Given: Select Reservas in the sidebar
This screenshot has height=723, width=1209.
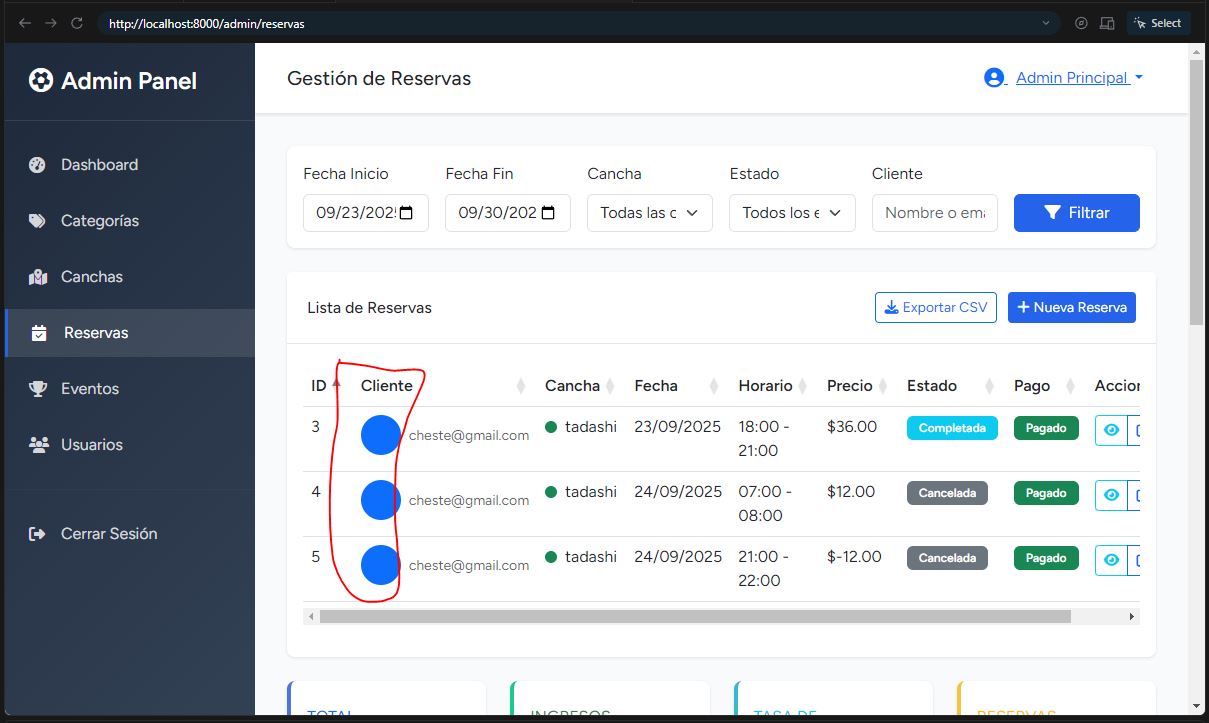Looking at the screenshot, I should tap(129, 333).
